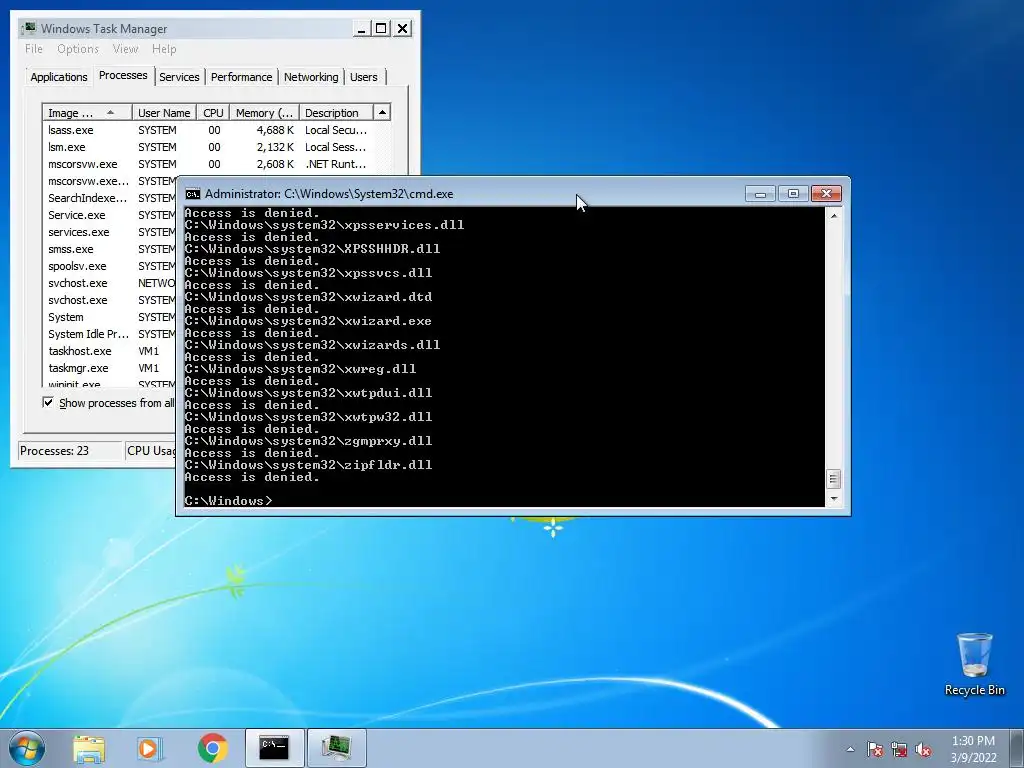Screen dimensions: 1024x768
Task: Open Windows Explorer from the taskbar
Action: point(89,748)
